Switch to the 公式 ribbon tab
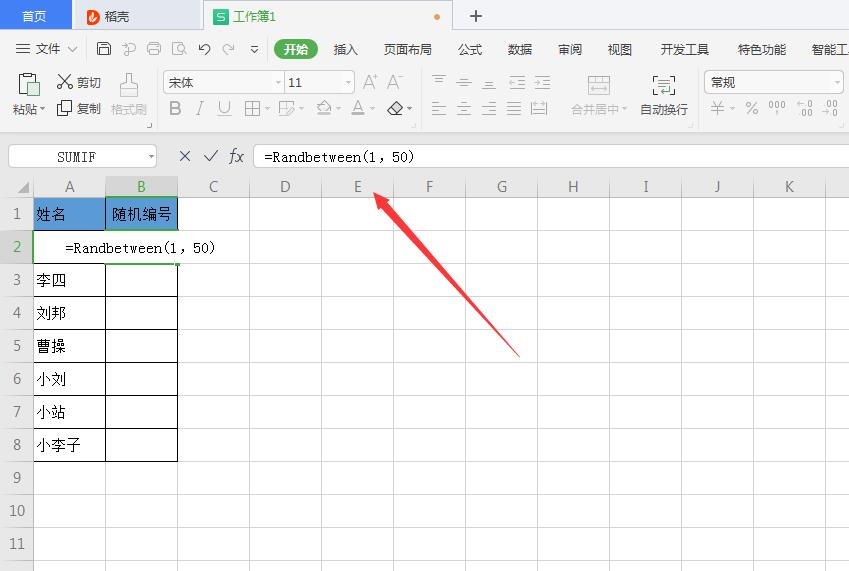 (x=469, y=49)
